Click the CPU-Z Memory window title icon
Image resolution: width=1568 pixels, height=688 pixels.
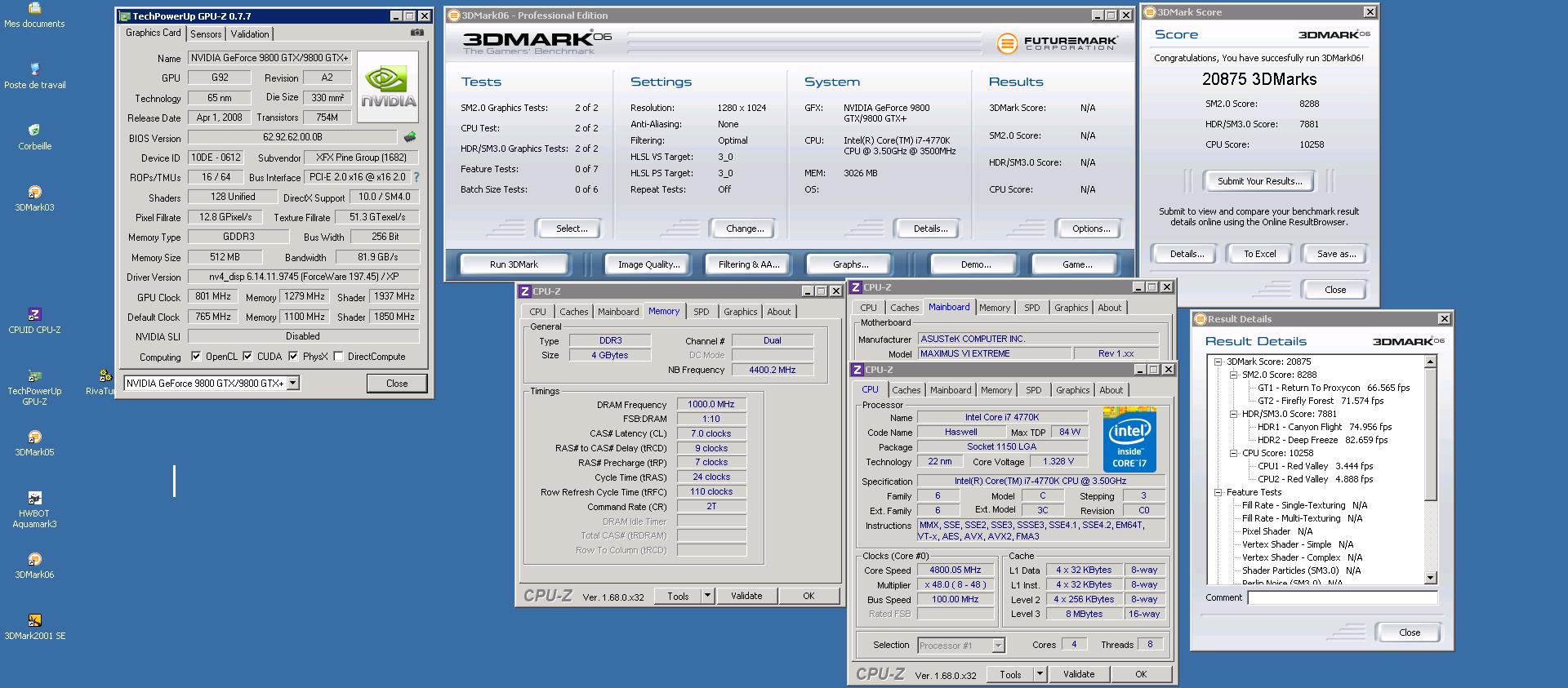click(525, 291)
